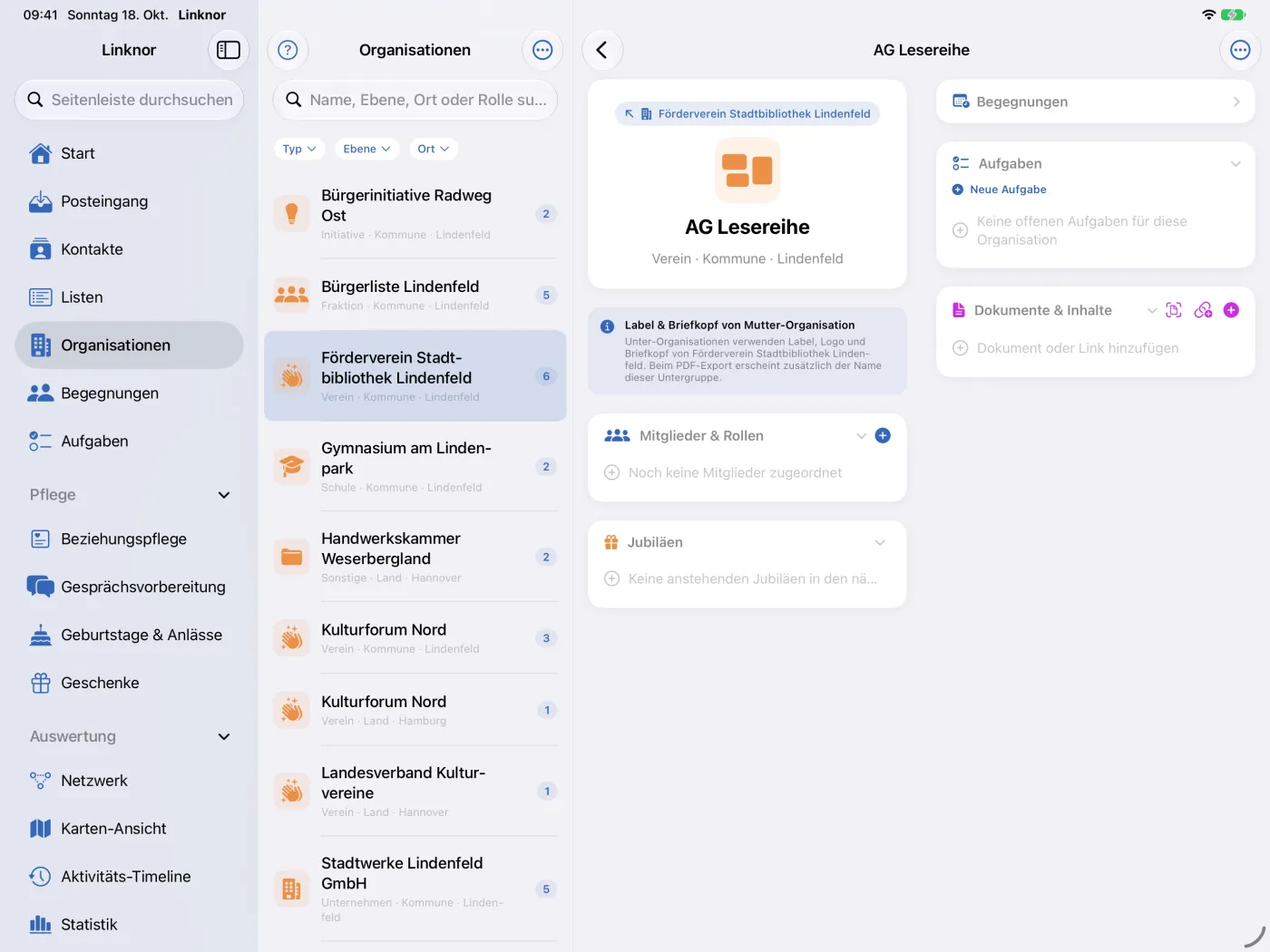Screen dimensions: 1270x952
Task: Open Kontakte in the sidebar
Action: [x=129, y=249]
